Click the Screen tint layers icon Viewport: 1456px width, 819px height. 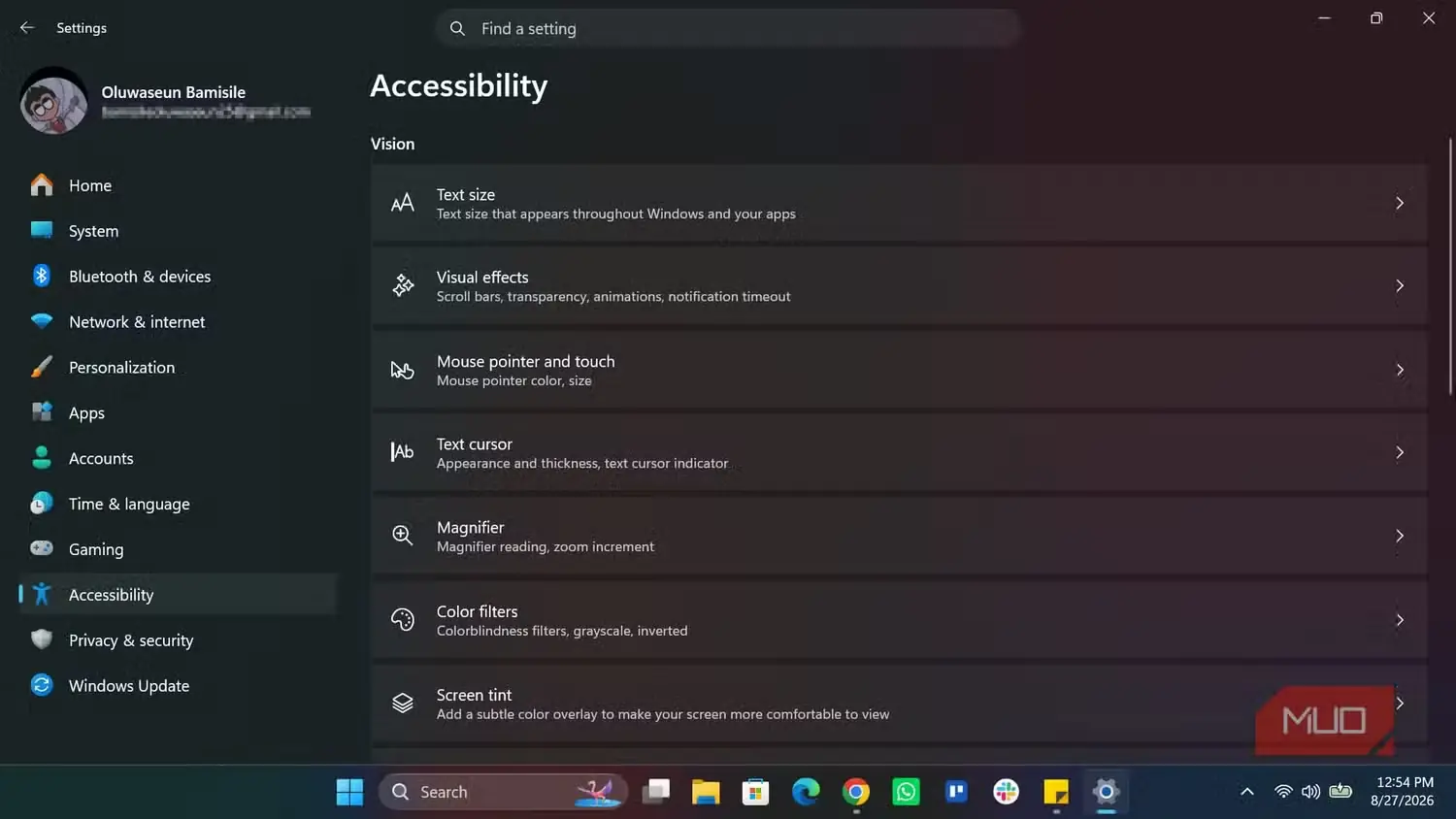tap(402, 703)
